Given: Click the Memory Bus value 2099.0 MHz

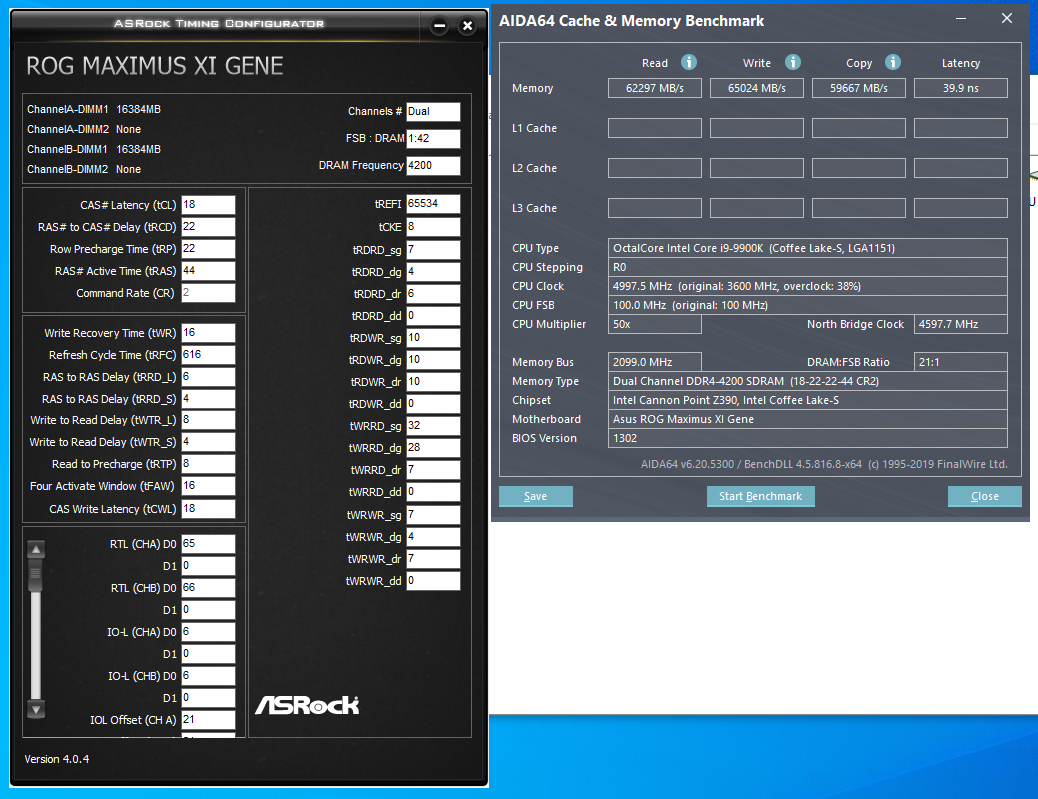Looking at the screenshot, I should [x=655, y=362].
